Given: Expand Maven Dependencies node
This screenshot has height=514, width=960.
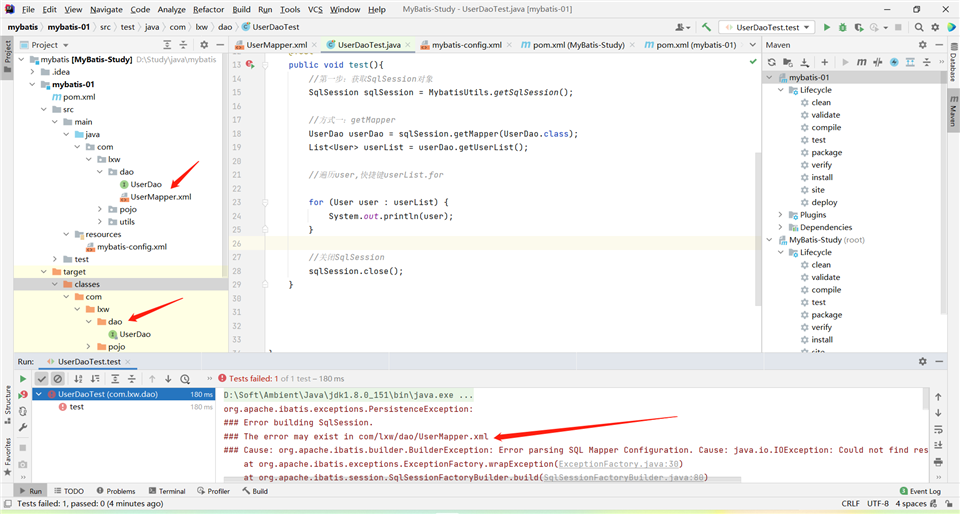Looking at the screenshot, I should pos(781,227).
